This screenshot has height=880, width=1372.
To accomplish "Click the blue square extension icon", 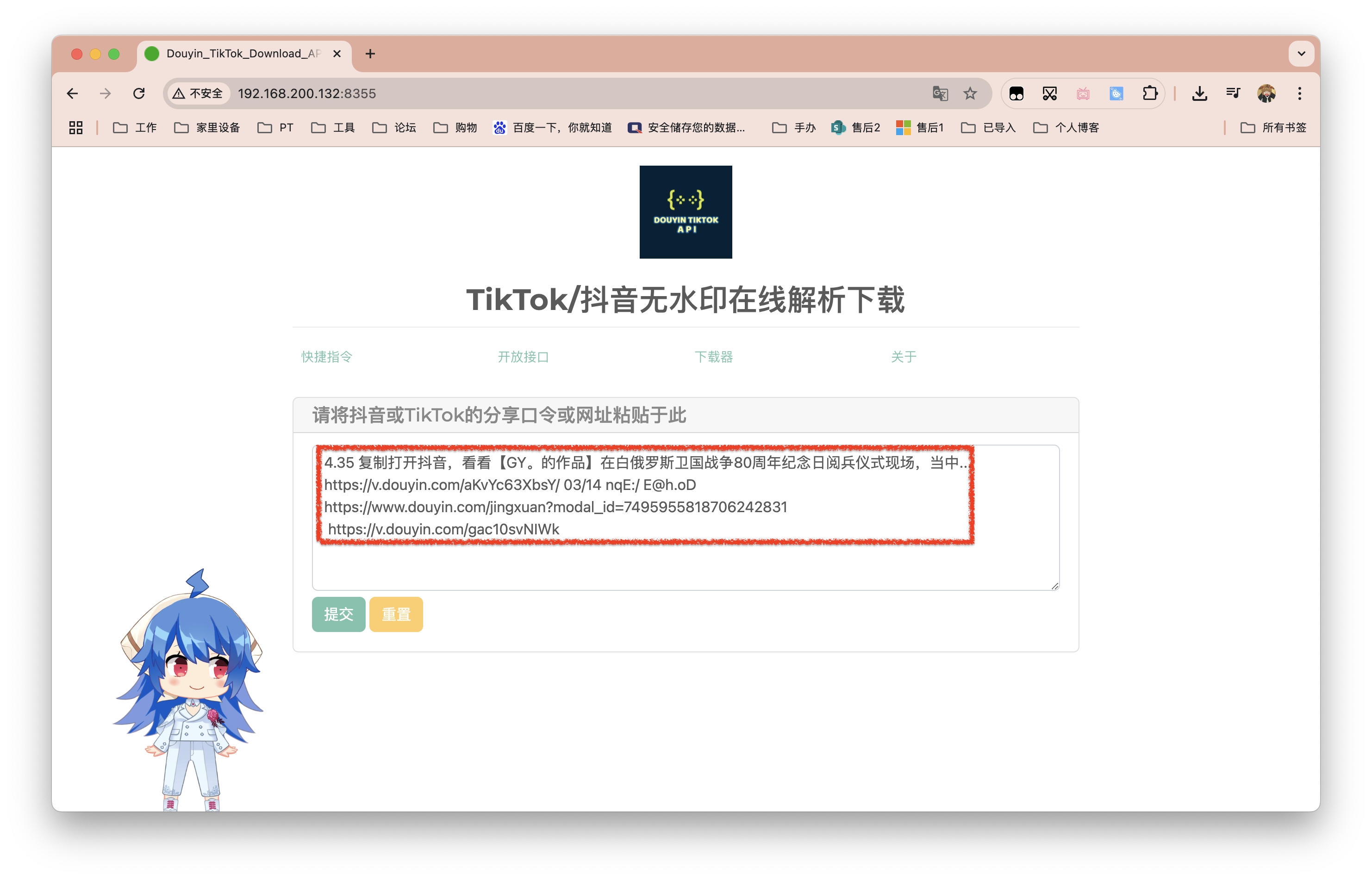I will [x=1116, y=93].
